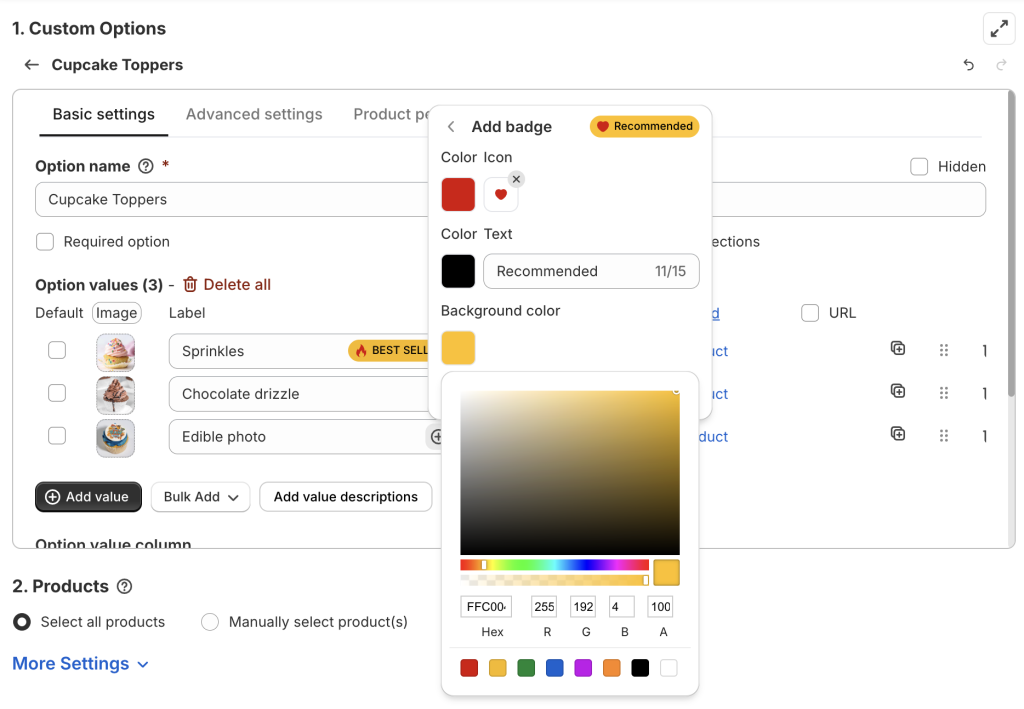Screen dimensions: 1024x709
Task: Enable the Hidden checkbox
Action: [919, 167]
